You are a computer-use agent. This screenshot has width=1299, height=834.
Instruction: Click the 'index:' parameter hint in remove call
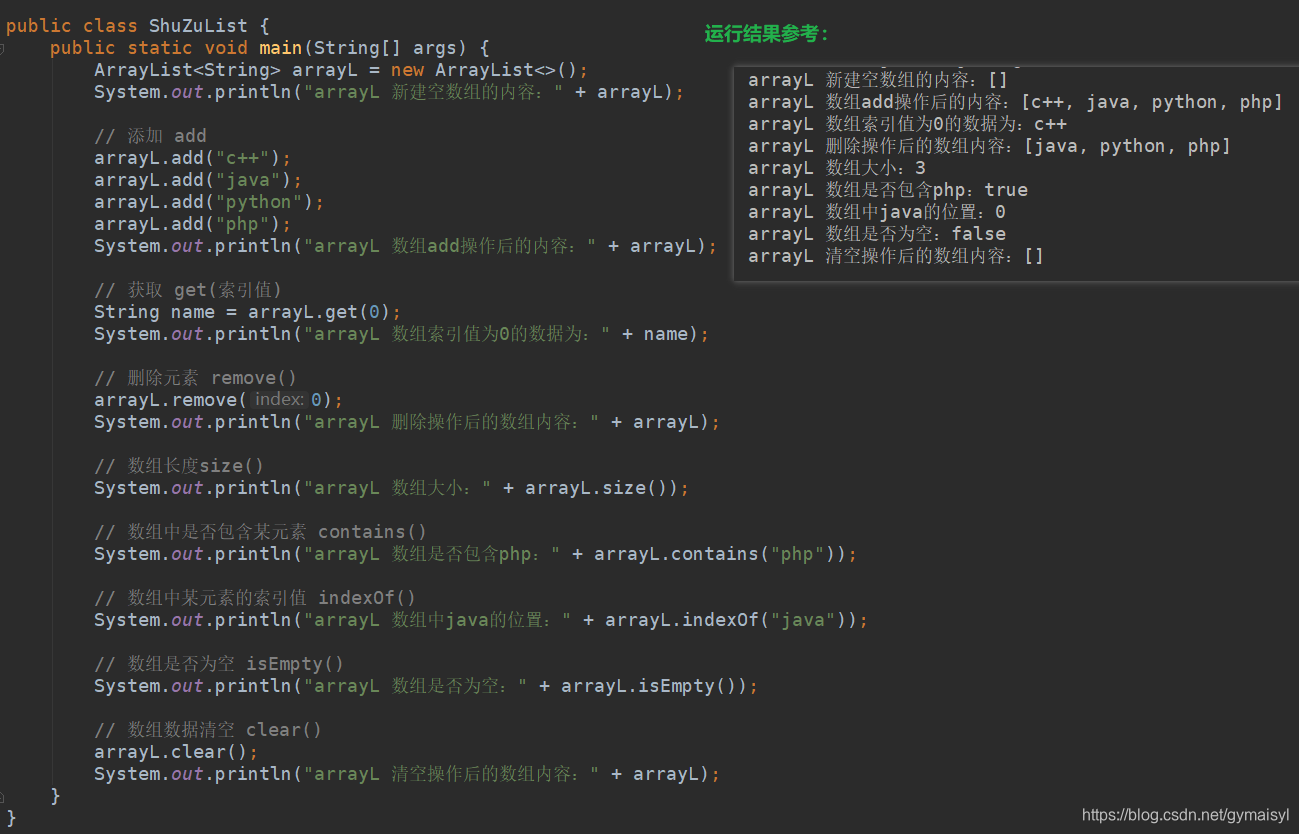pyautogui.click(x=279, y=400)
